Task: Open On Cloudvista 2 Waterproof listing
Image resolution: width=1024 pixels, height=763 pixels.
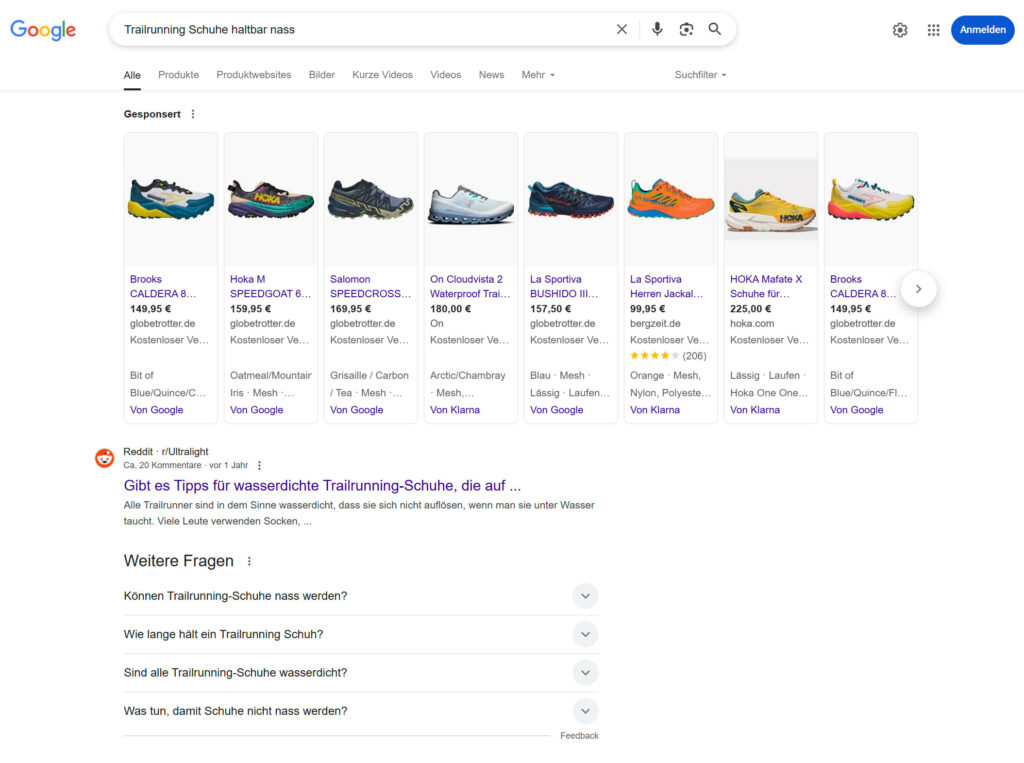Action: (x=470, y=286)
